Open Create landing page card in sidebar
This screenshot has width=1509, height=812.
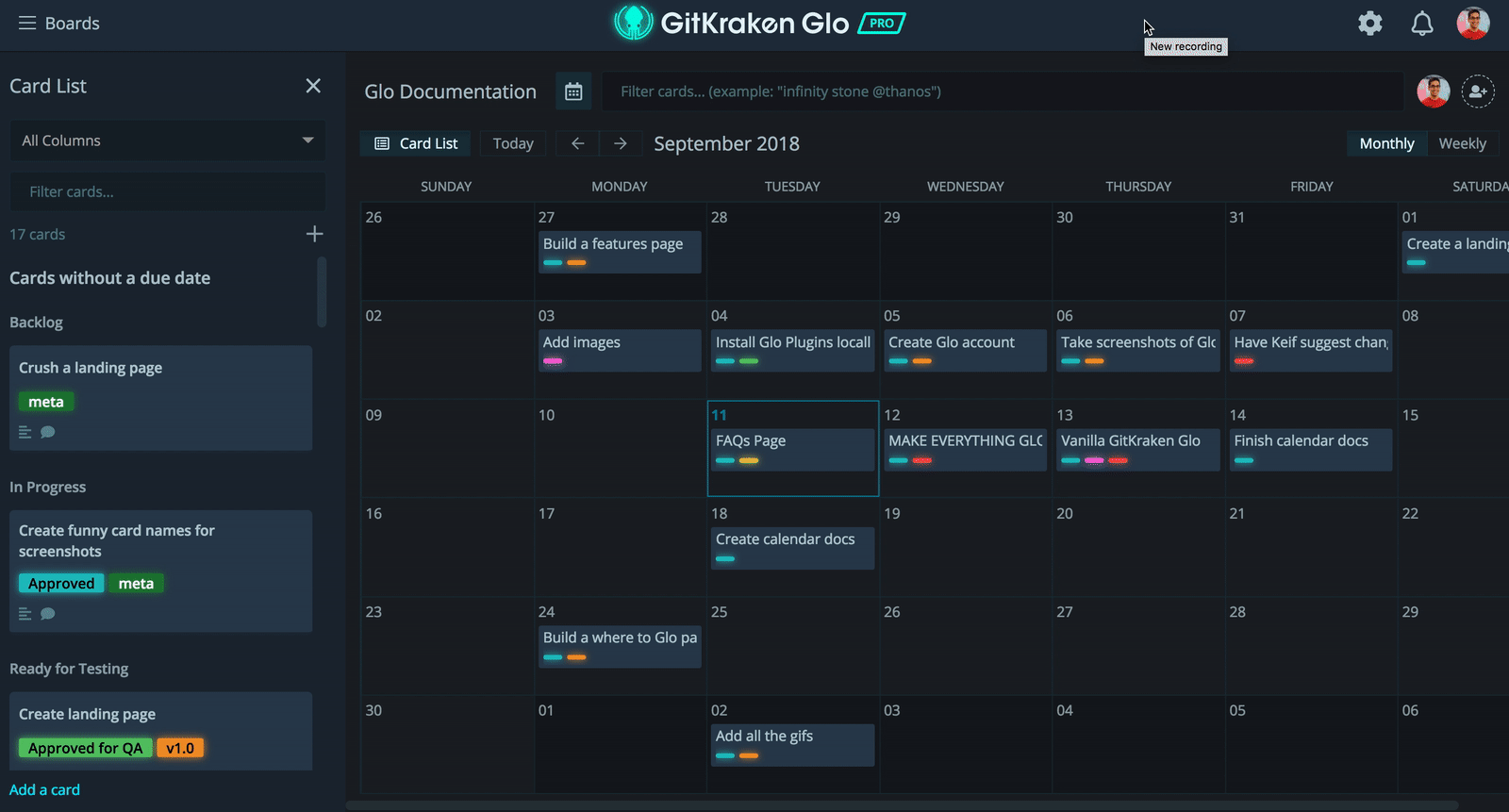tap(160, 731)
